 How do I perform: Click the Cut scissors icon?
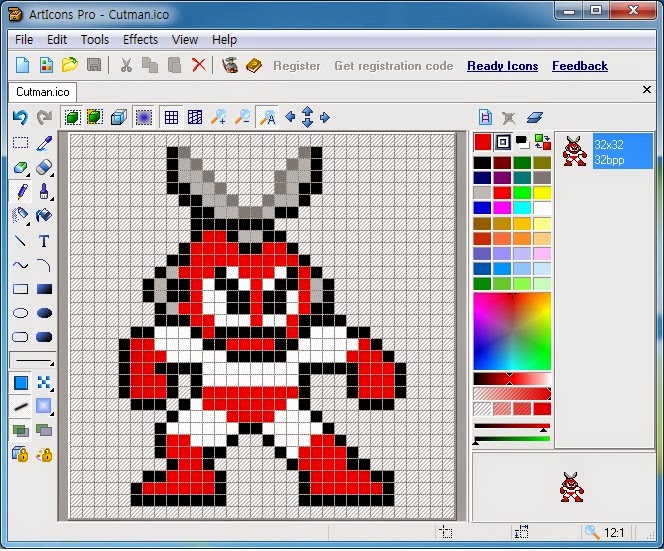click(126, 65)
